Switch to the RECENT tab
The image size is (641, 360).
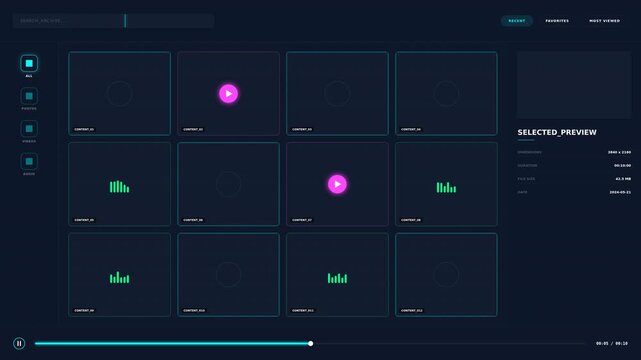tap(517, 21)
